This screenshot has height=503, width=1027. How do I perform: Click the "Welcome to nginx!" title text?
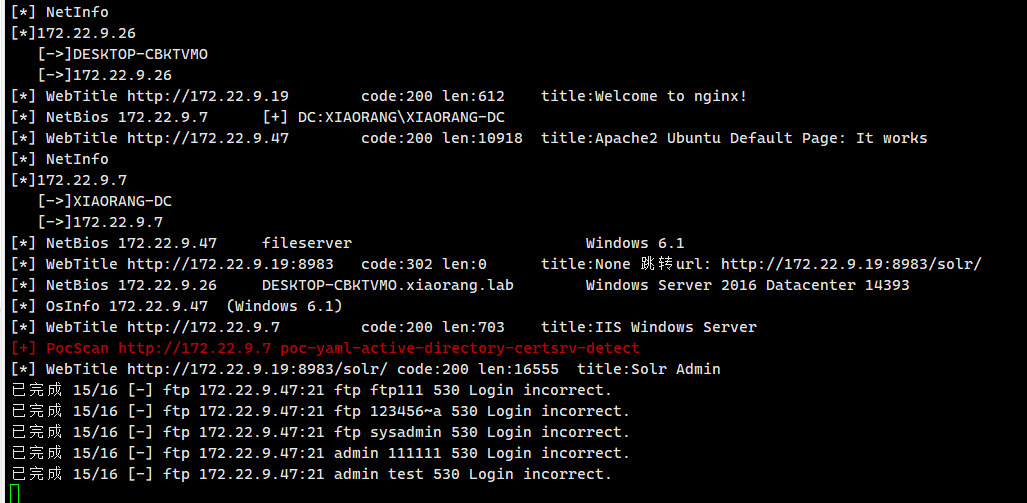click(671, 96)
